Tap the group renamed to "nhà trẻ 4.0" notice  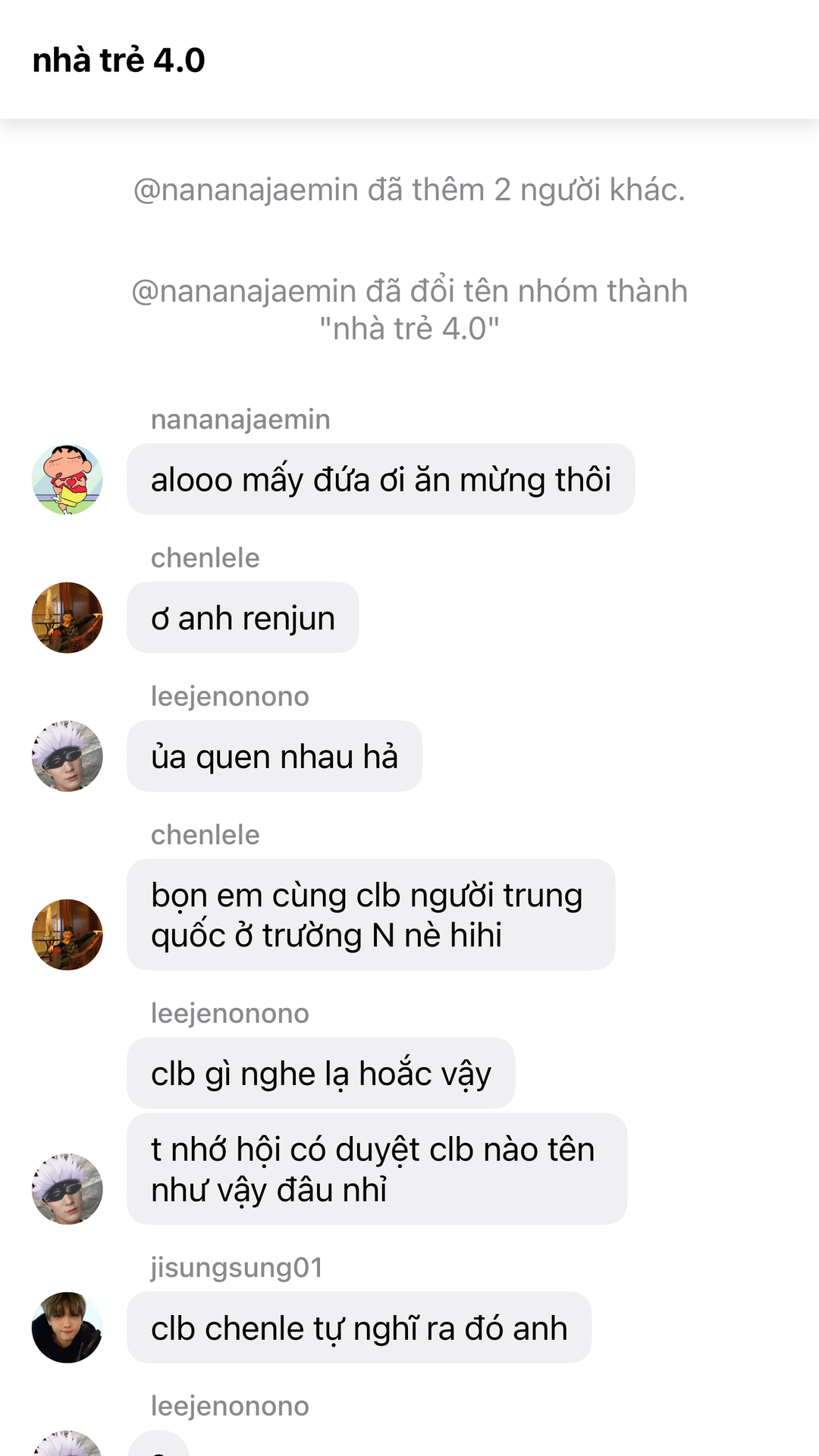tap(409, 309)
